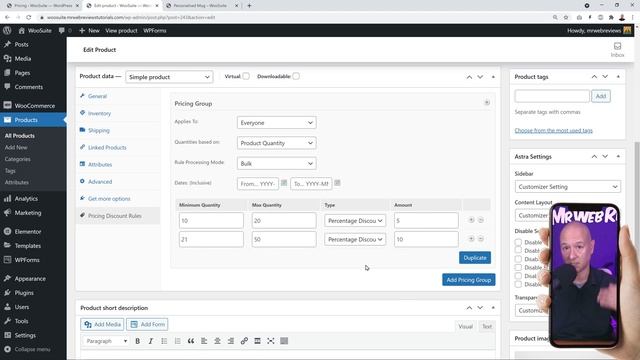The height and width of the screenshot is (360, 640).
Task: Open the Rule Processing Mode Bulk dropdown
Action: click(276, 163)
